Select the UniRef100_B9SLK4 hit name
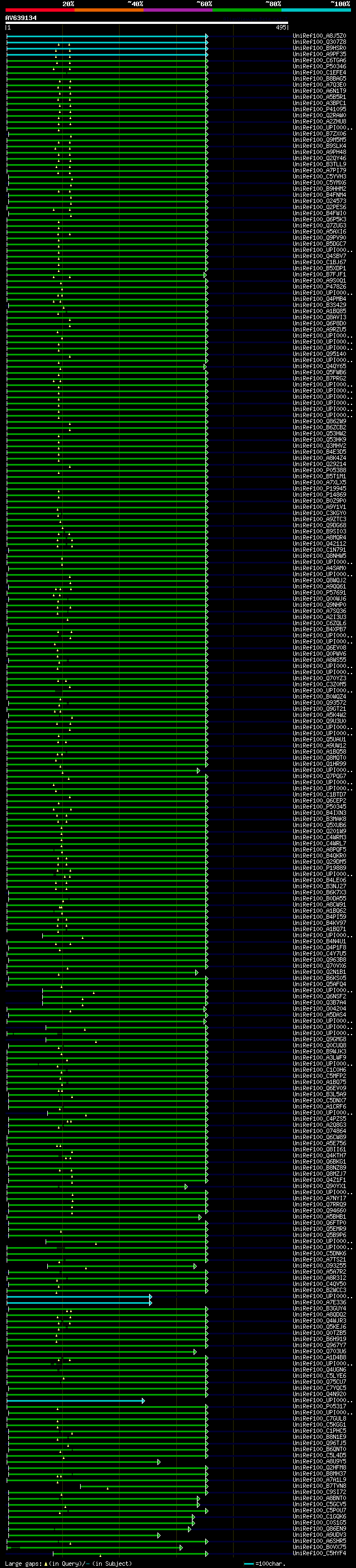This screenshot has width=356, height=1568. coord(319,146)
